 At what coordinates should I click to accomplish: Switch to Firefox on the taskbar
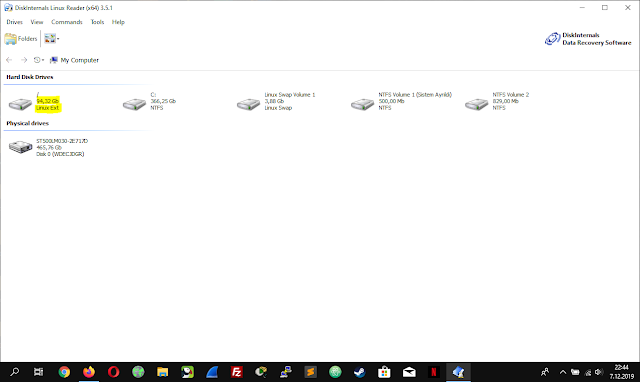pos(89,372)
